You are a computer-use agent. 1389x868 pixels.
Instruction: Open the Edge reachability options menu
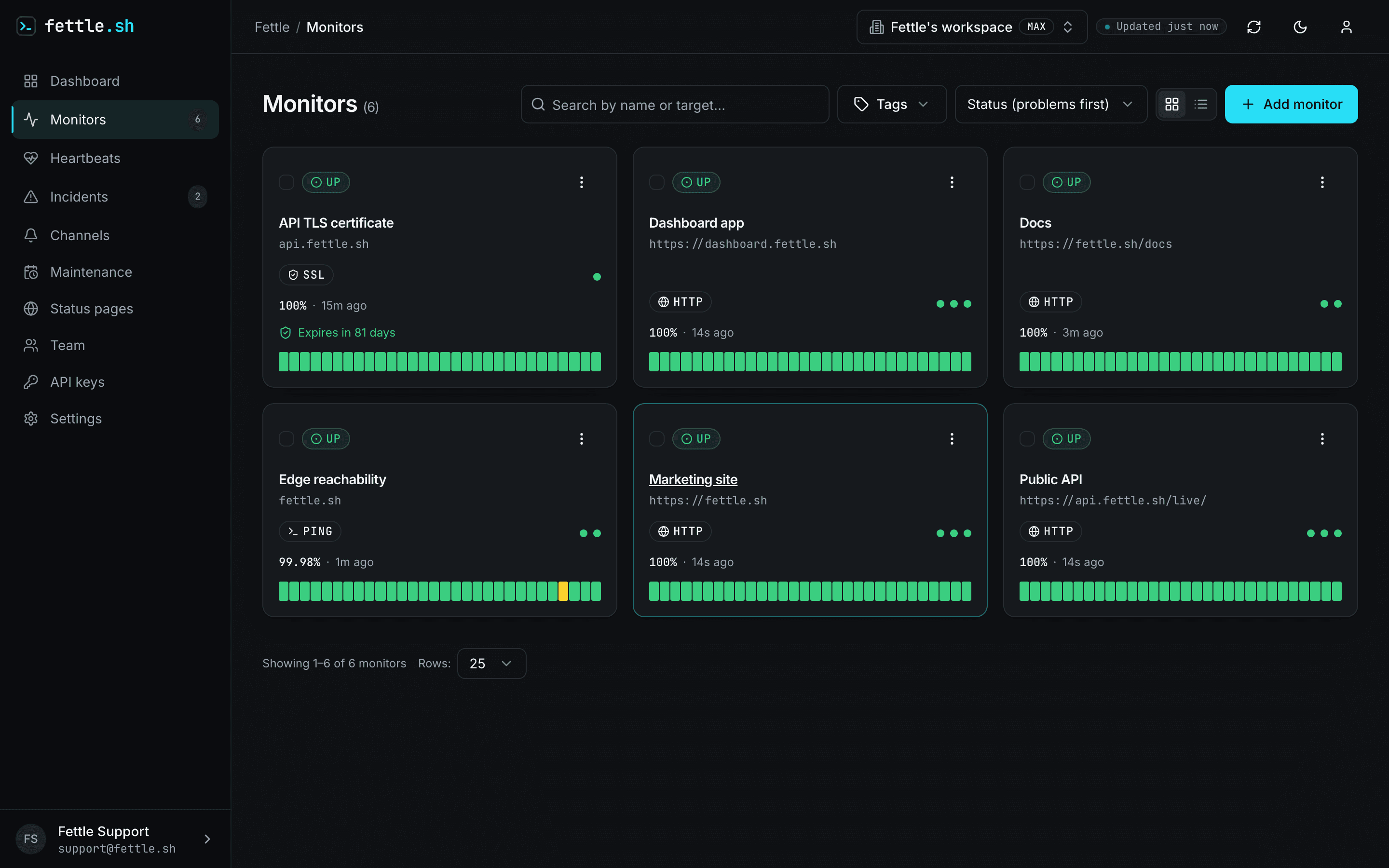pyautogui.click(x=582, y=439)
